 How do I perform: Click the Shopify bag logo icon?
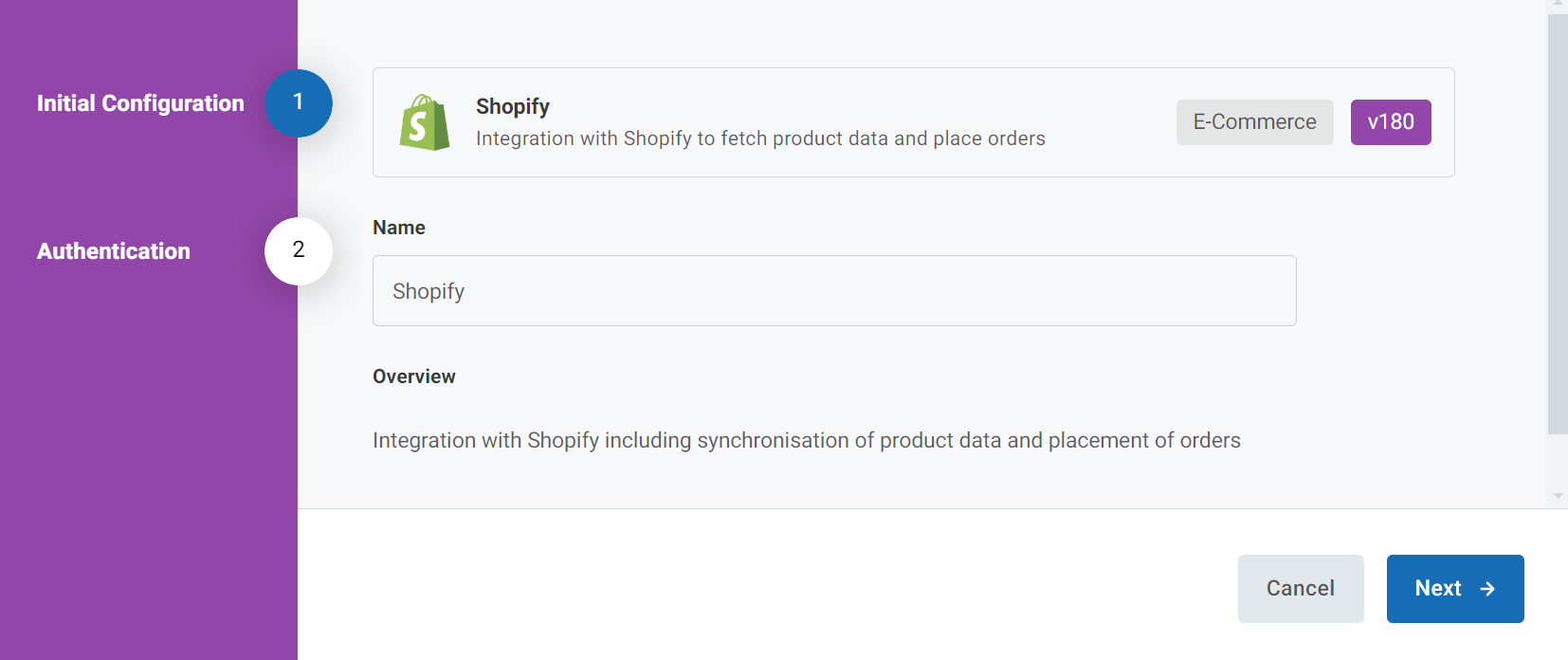click(425, 122)
